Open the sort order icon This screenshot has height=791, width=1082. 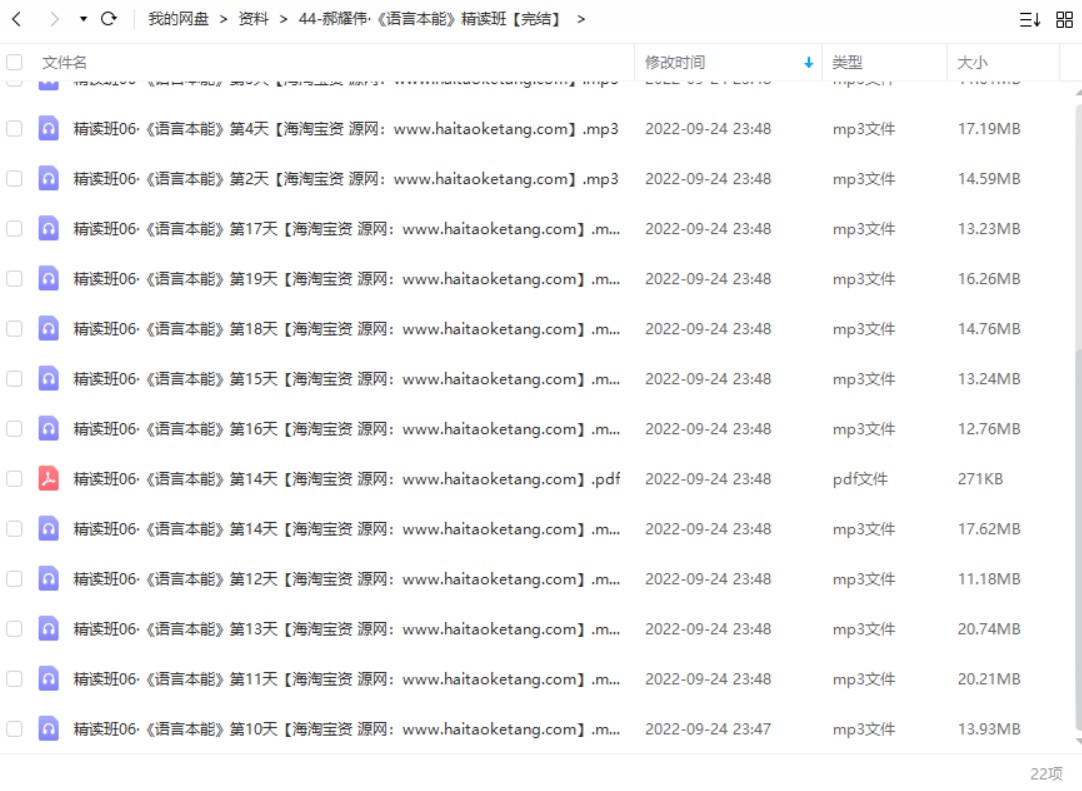(1030, 20)
